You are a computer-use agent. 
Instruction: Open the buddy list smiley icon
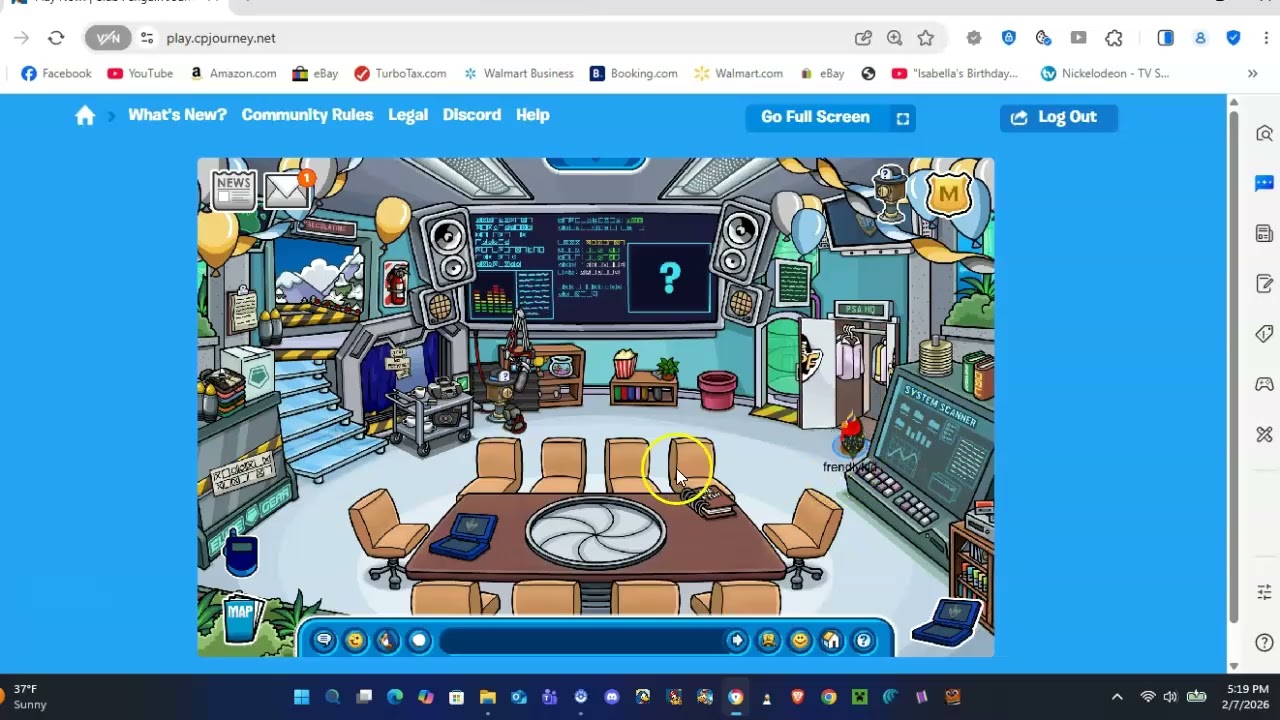coord(800,641)
